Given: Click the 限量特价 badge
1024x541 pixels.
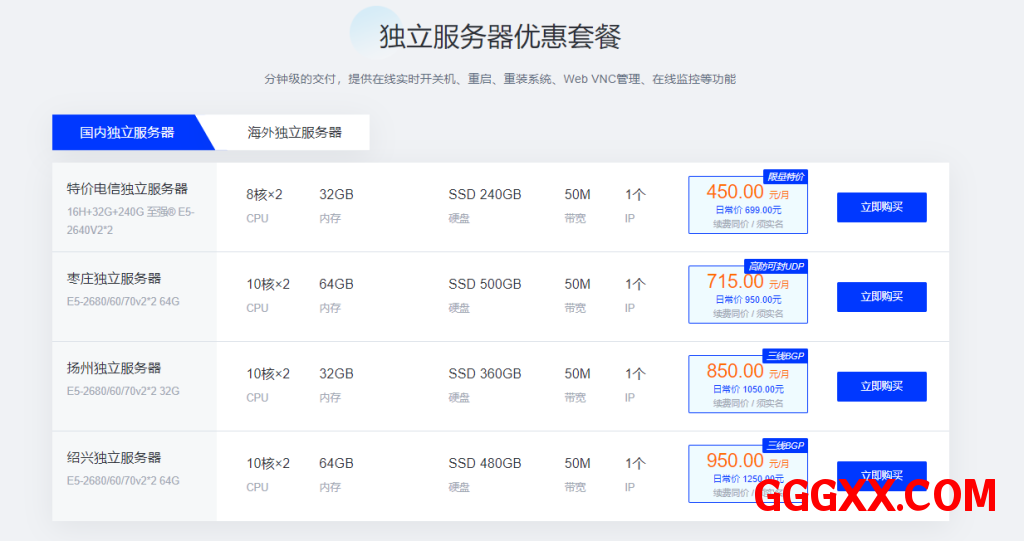Looking at the screenshot, I should (785, 177).
